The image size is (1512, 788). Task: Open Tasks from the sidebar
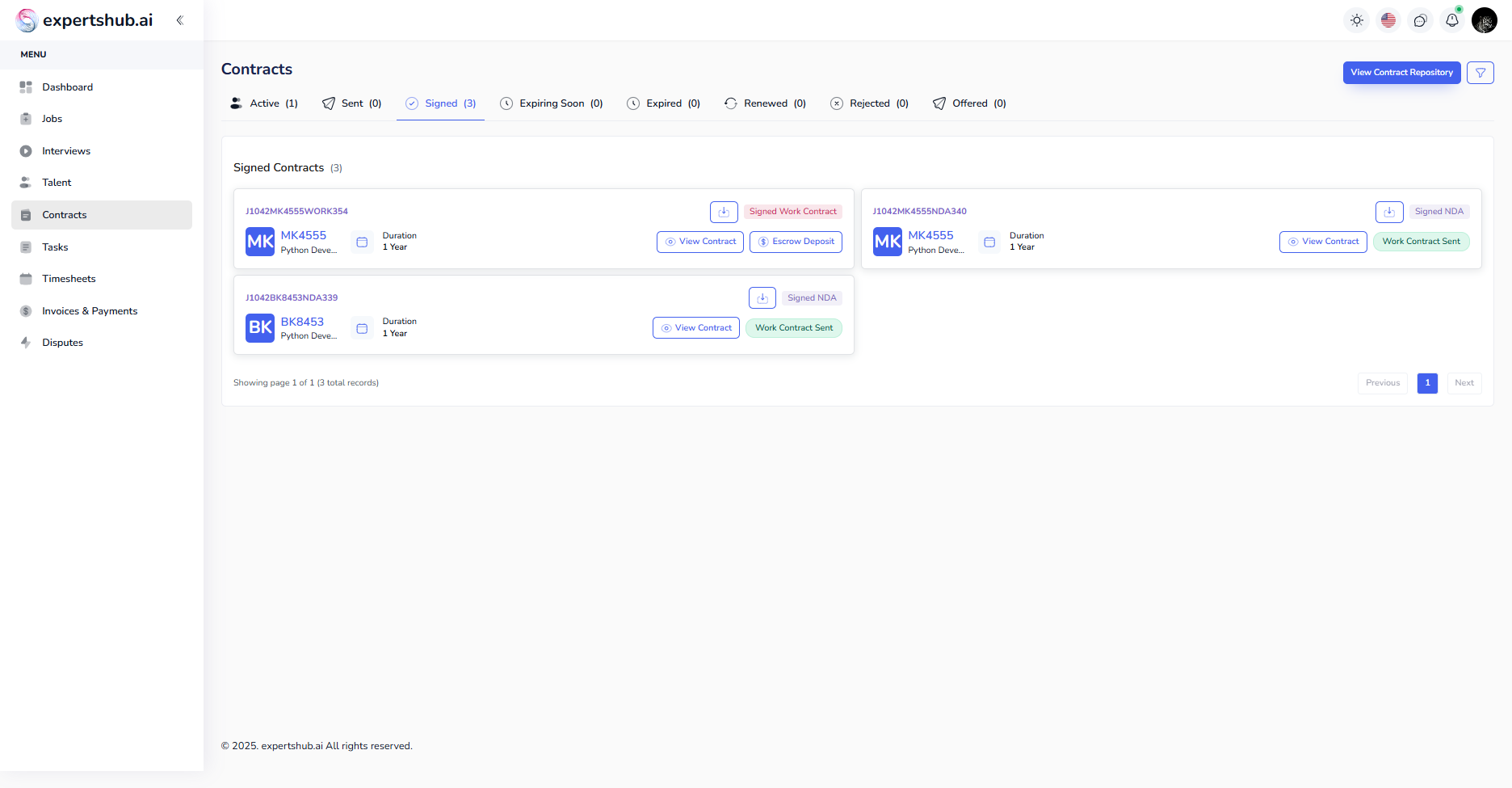coord(102,247)
